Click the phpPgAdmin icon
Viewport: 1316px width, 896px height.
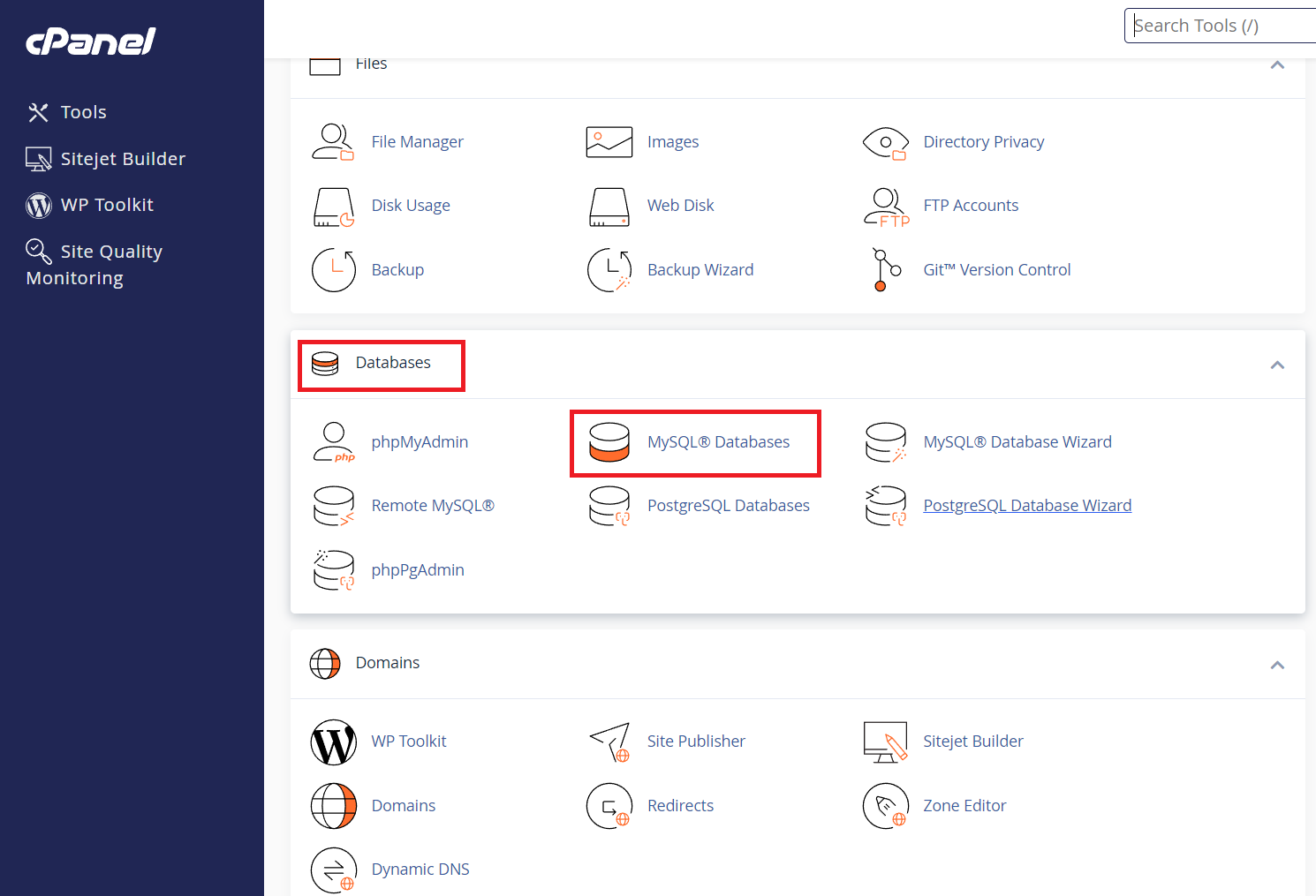click(334, 570)
